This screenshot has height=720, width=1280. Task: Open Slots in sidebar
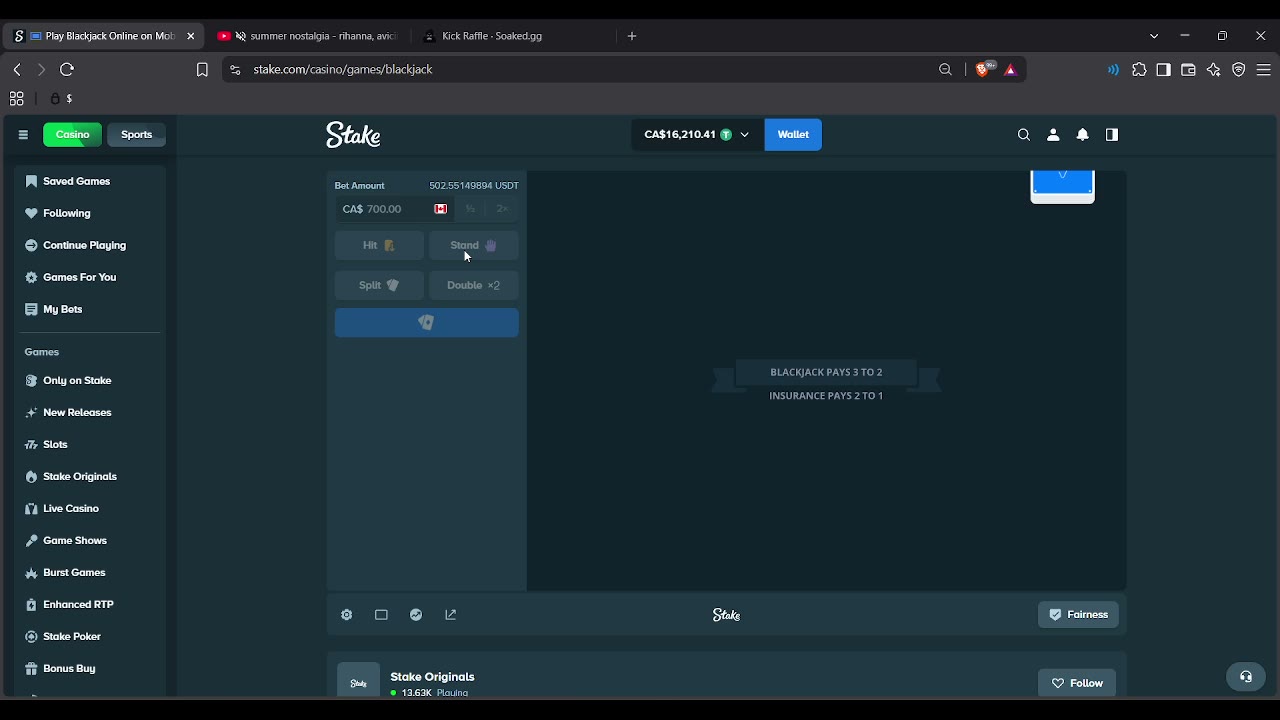coord(90,444)
